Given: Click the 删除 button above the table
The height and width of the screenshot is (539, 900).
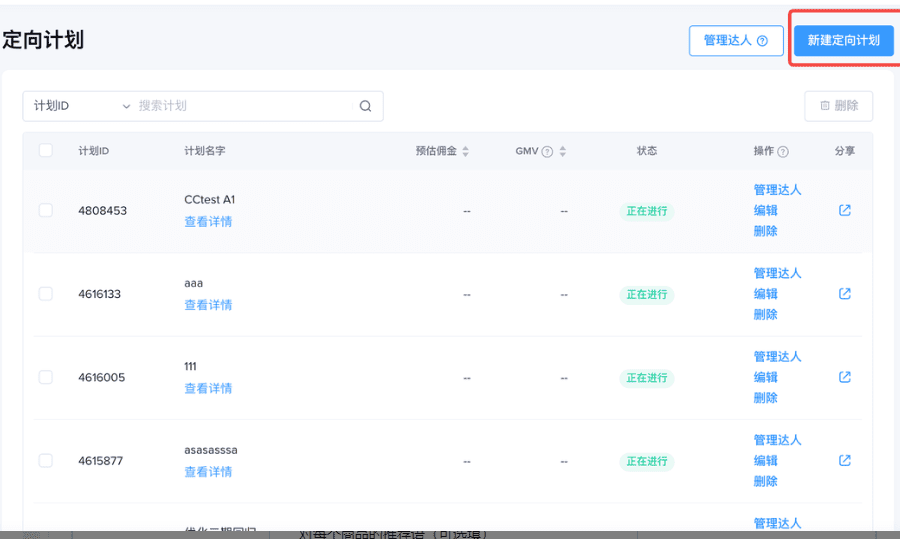Looking at the screenshot, I should 839,106.
